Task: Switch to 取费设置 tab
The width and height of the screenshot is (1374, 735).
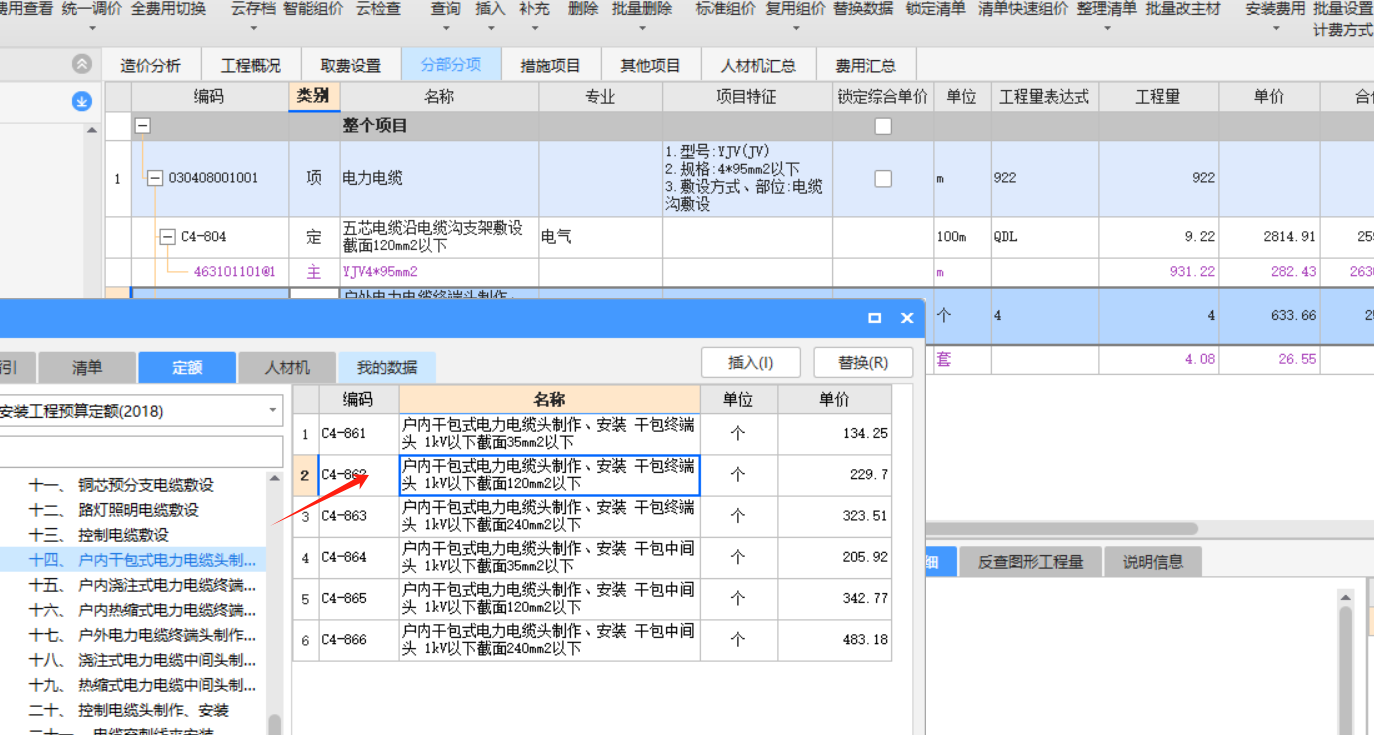Action: pyautogui.click(x=351, y=65)
